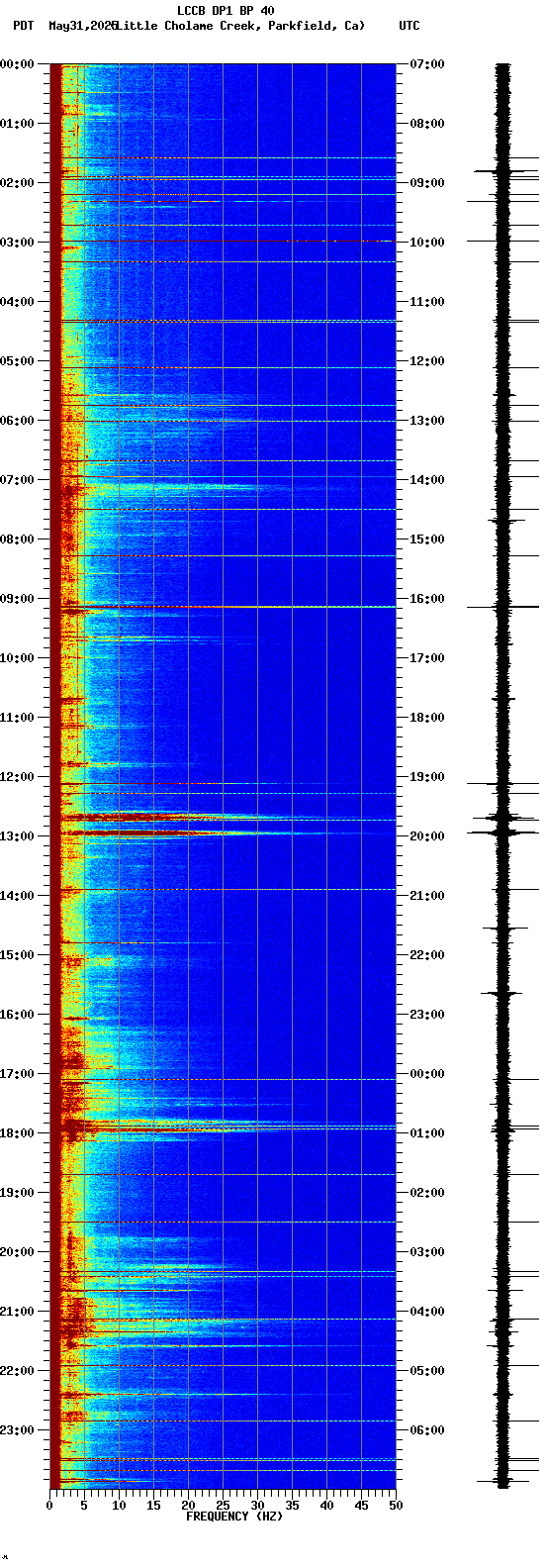Select '08:00' on the left PDT axis

tap(17, 539)
